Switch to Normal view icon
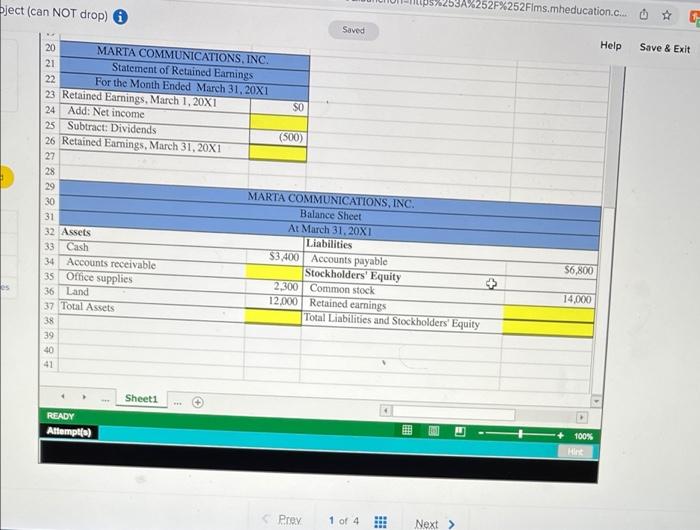The height and width of the screenshot is (530, 700). tap(407, 430)
